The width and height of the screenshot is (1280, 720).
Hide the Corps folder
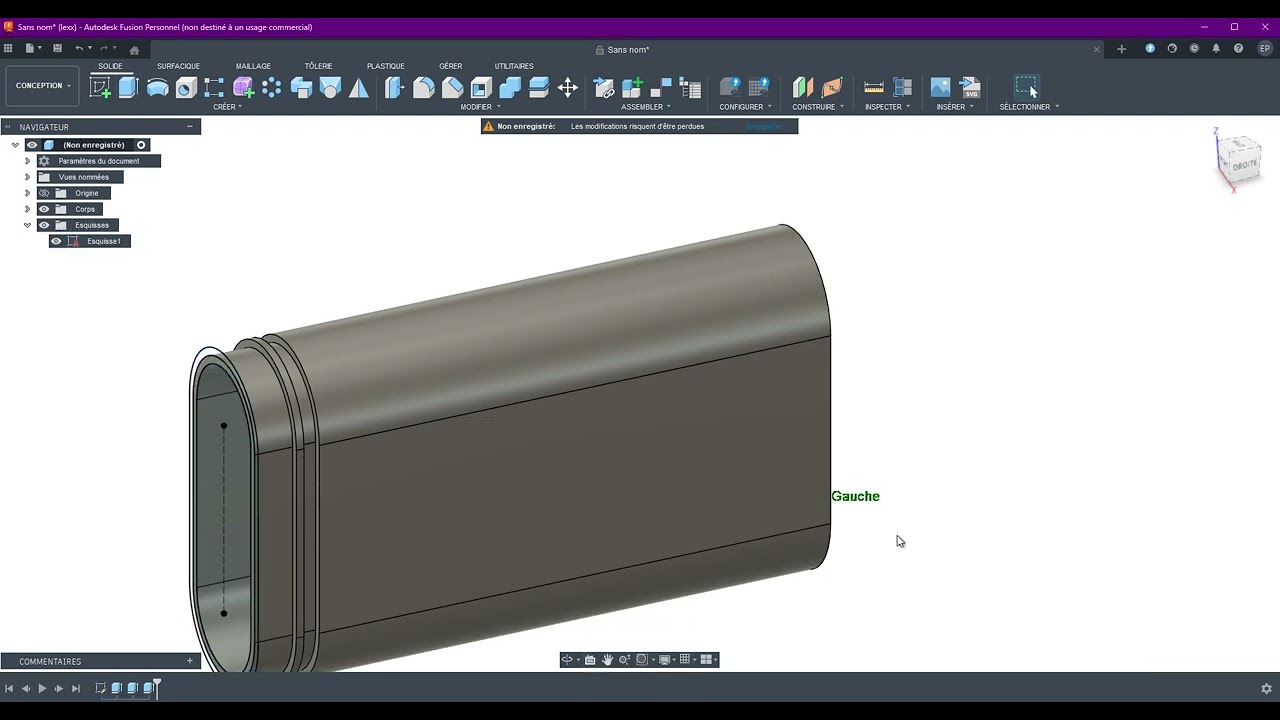click(44, 209)
